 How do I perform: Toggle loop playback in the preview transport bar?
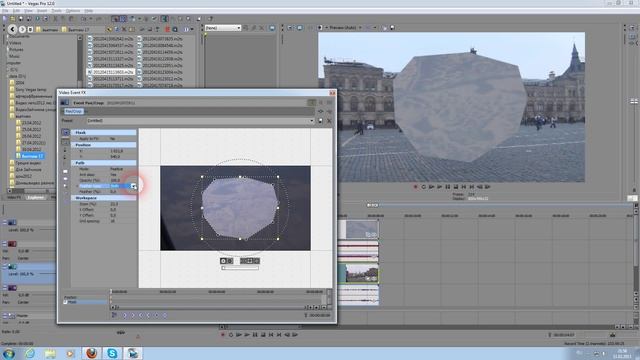click(x=423, y=187)
